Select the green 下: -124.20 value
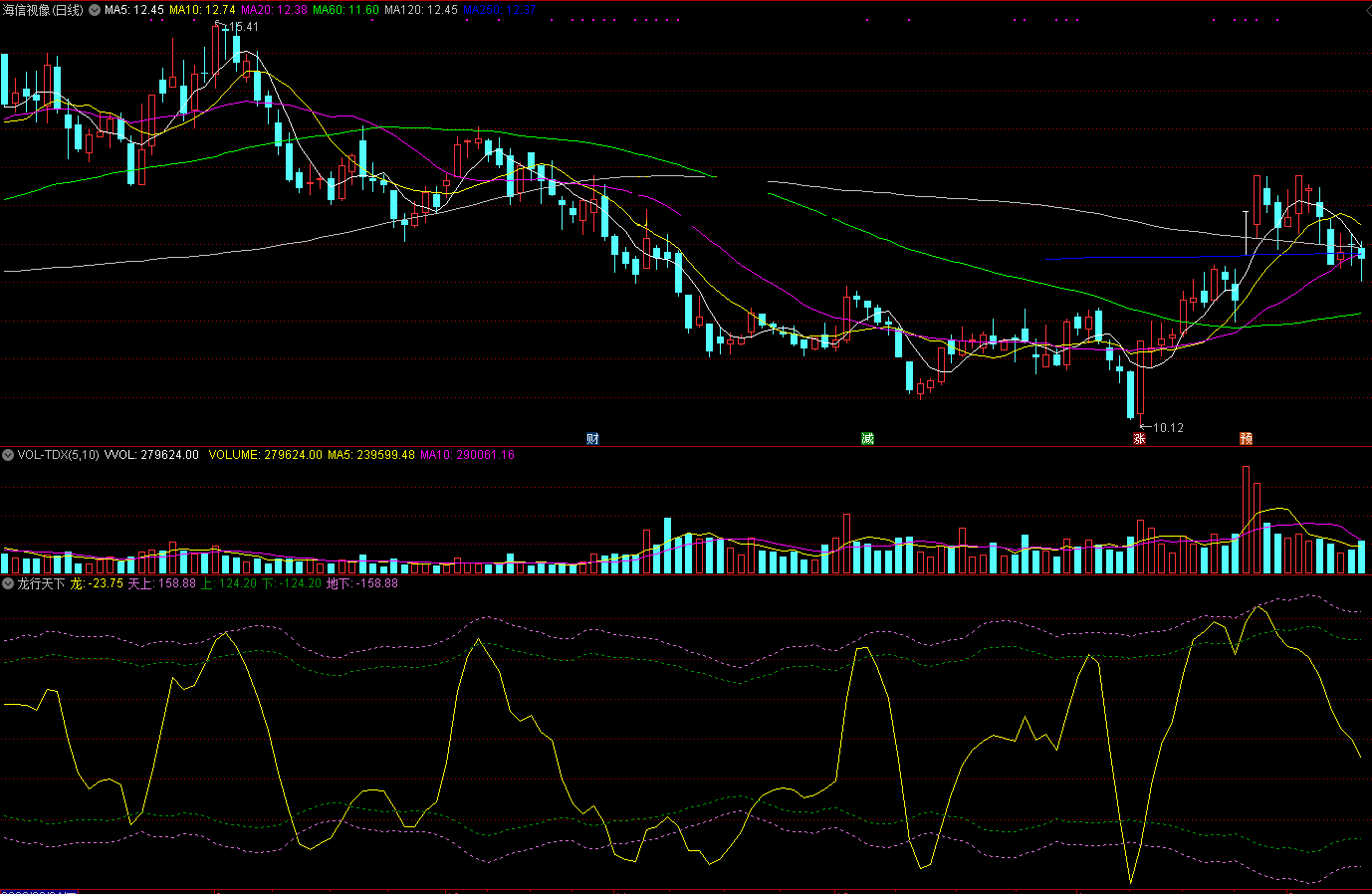Viewport: 1372px width, 894px height. coord(292,583)
